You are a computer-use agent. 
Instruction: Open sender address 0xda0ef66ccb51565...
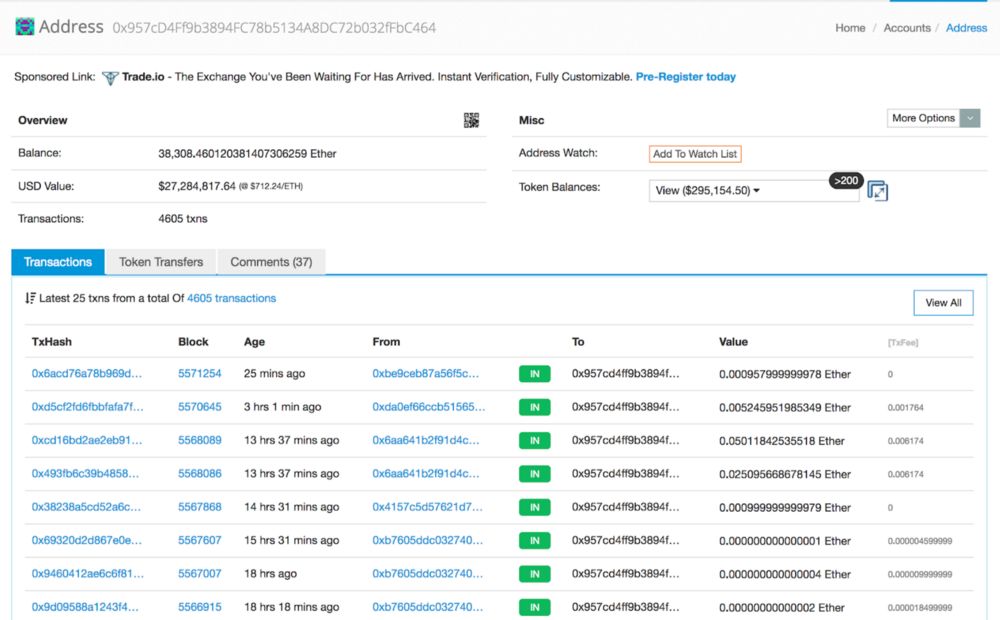tap(429, 407)
